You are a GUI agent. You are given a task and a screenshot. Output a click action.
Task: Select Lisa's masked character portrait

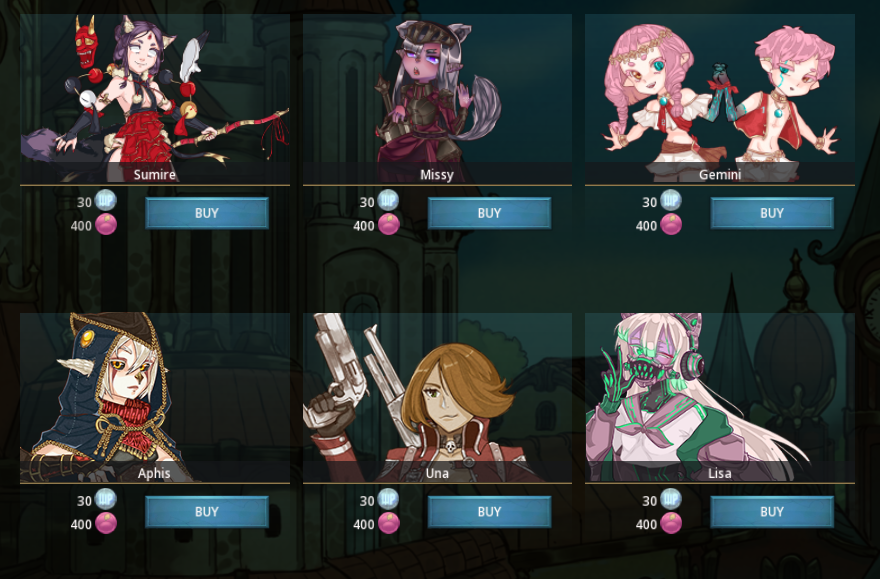coord(719,397)
